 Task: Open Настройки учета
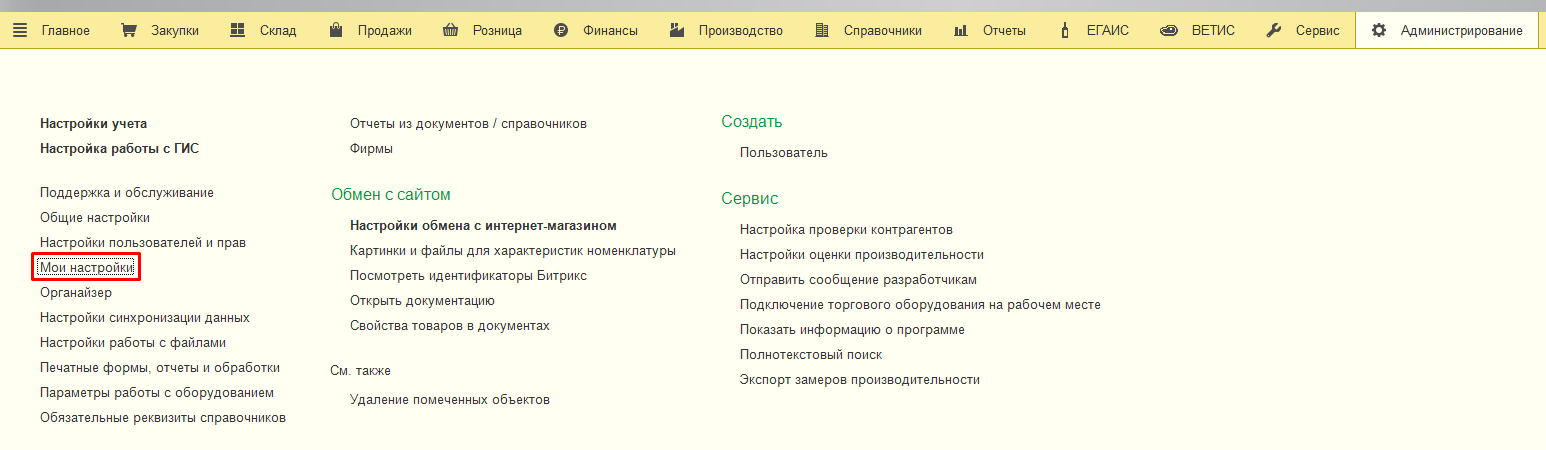93,124
